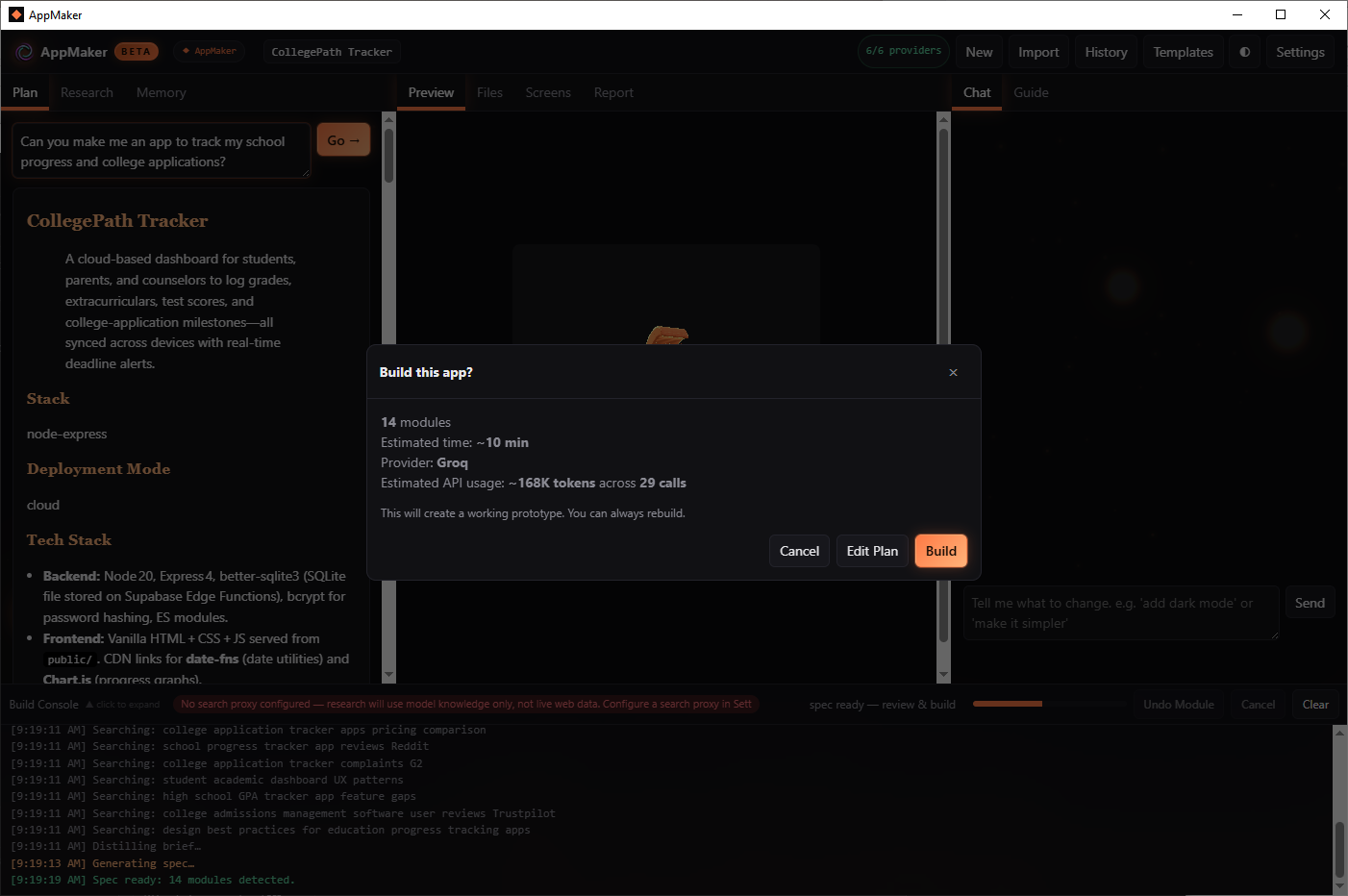The height and width of the screenshot is (896, 1348).
Task: Clear the build console log
Action: tap(1315, 704)
